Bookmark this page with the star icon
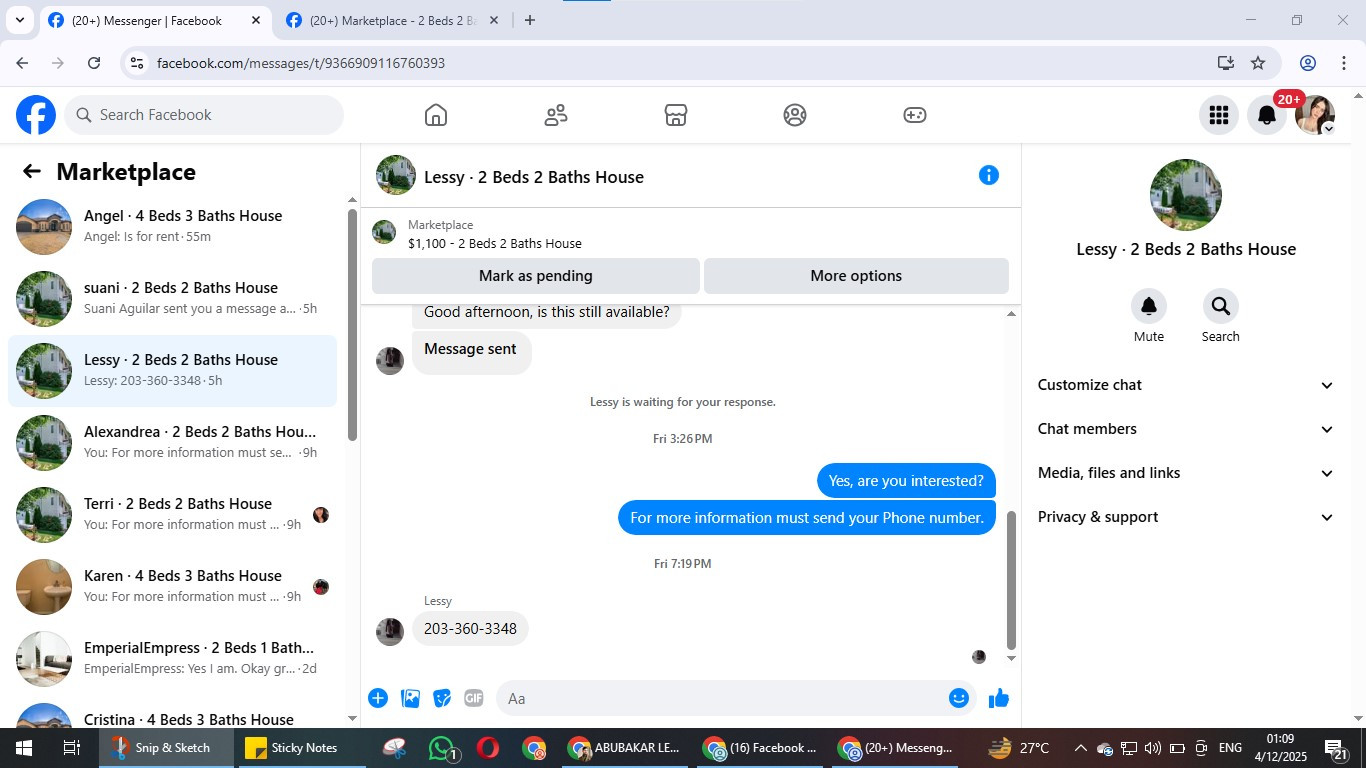This screenshot has width=1366, height=768. point(1258,63)
